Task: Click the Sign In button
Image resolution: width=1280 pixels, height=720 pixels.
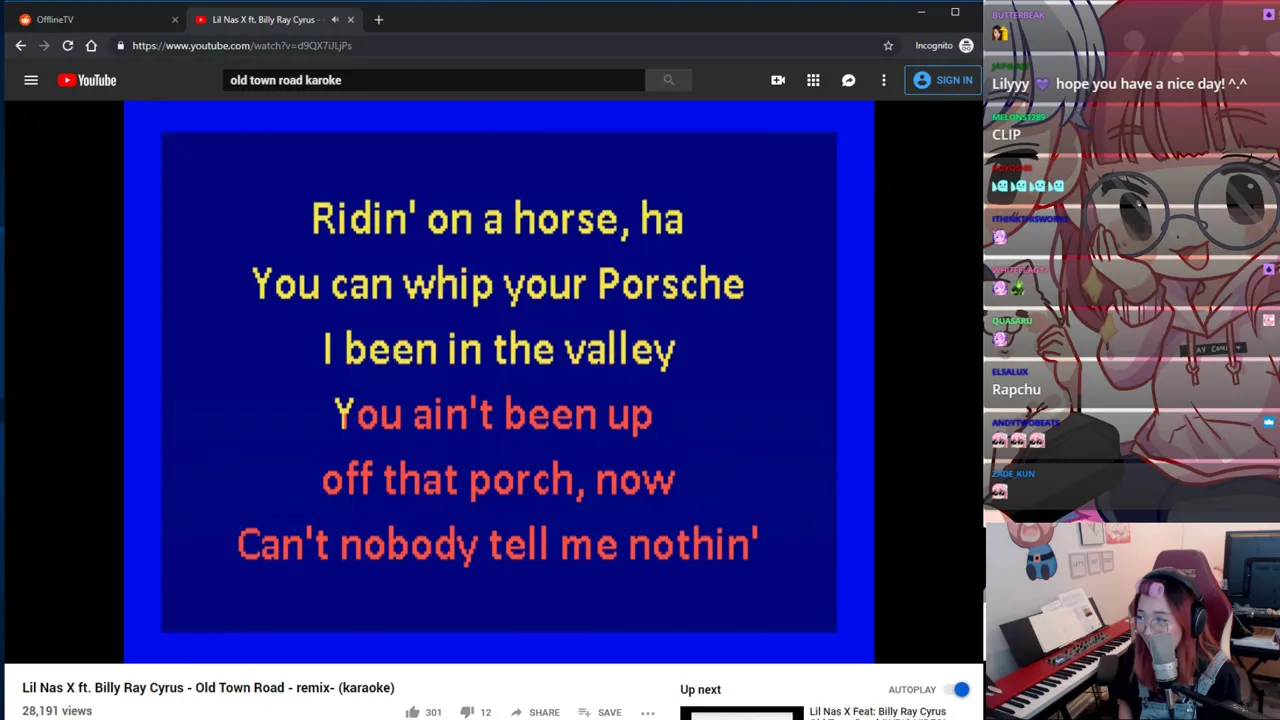Action: tap(943, 80)
